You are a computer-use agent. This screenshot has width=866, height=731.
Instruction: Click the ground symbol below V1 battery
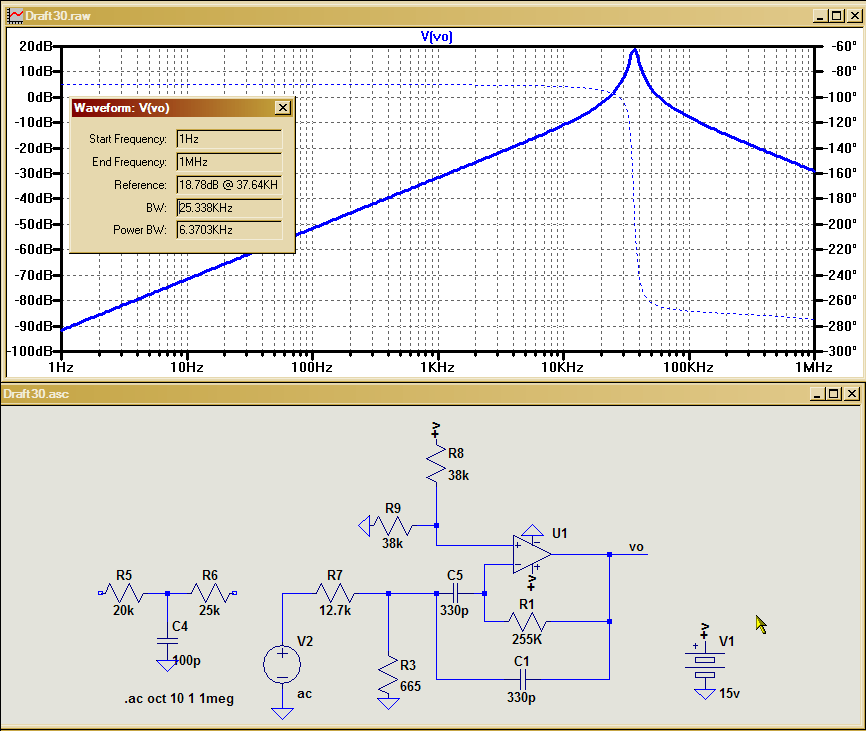tap(705, 694)
